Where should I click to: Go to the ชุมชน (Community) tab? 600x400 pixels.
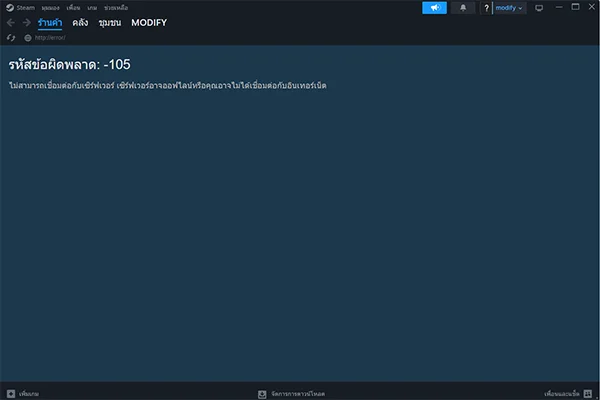point(110,22)
